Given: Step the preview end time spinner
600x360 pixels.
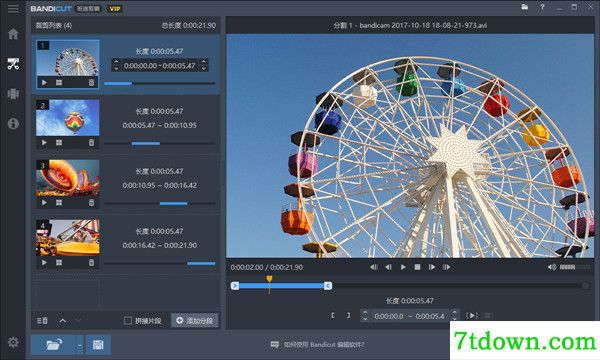Looking at the screenshot, I should pyautogui.click(x=454, y=316).
